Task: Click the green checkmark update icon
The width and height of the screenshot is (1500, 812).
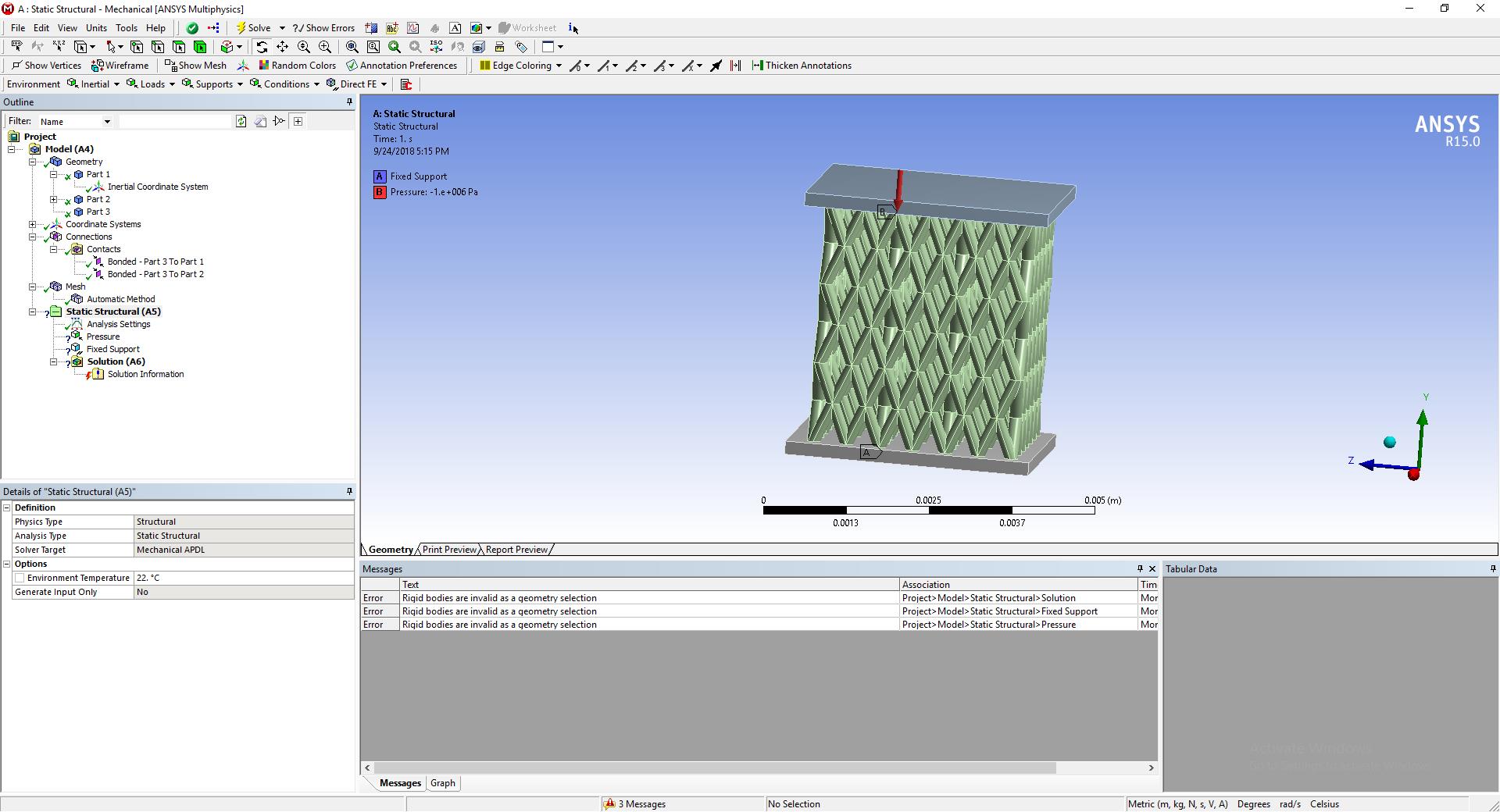Action: (x=192, y=28)
